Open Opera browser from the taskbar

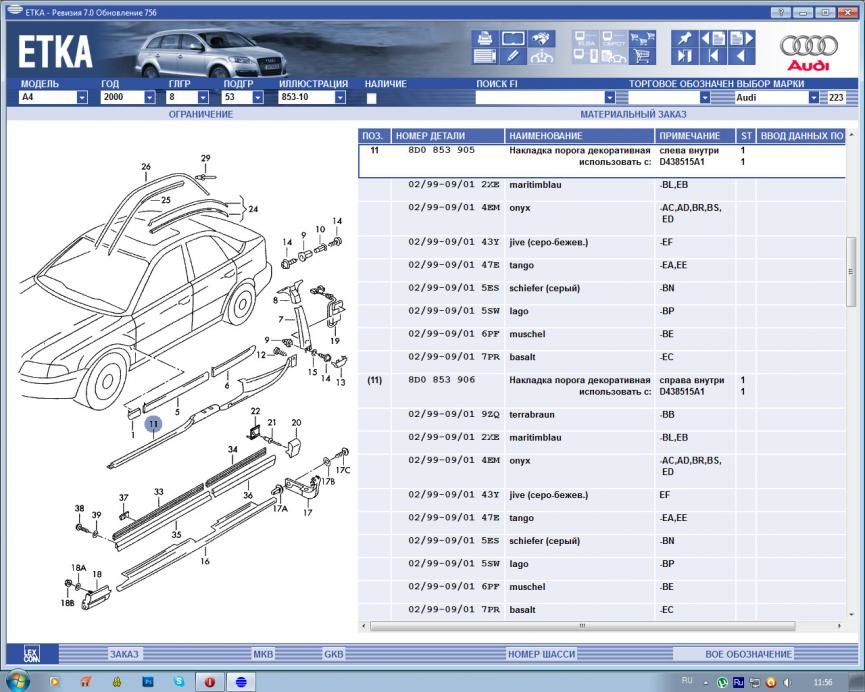(x=210, y=682)
